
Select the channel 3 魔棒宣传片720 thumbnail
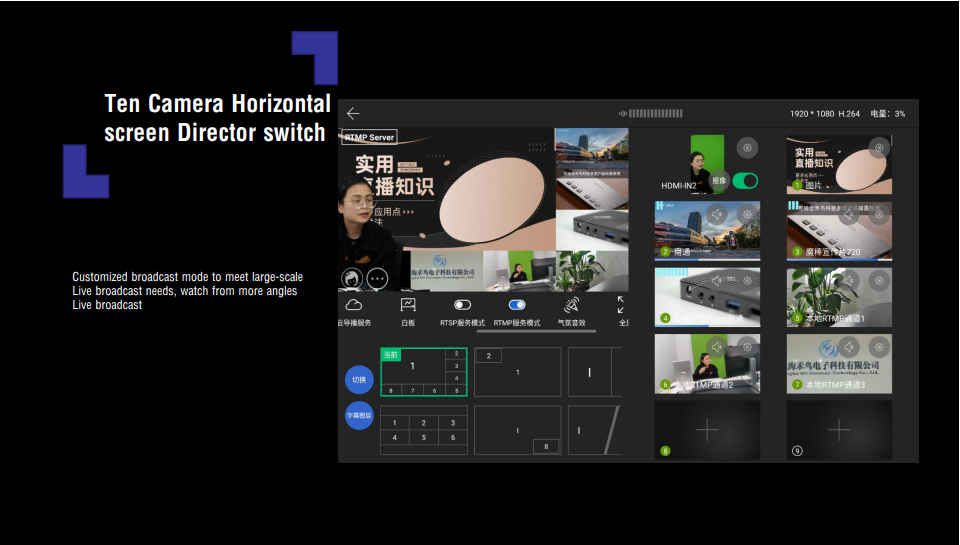tap(839, 229)
